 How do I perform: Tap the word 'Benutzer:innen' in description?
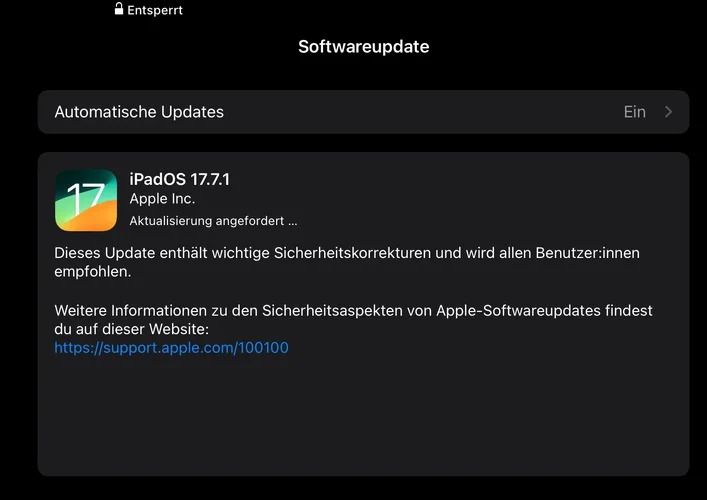point(588,253)
